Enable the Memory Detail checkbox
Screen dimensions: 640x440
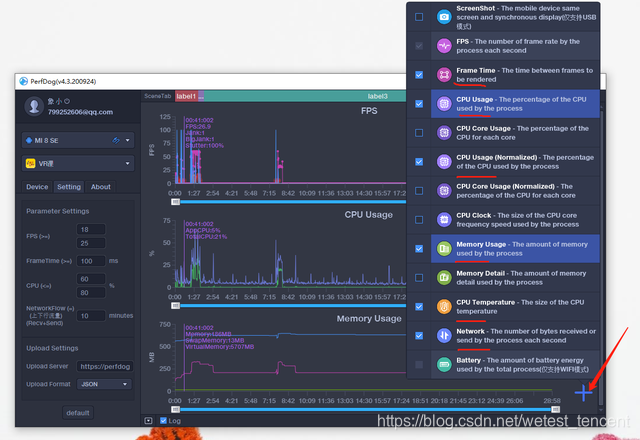tap(419, 278)
